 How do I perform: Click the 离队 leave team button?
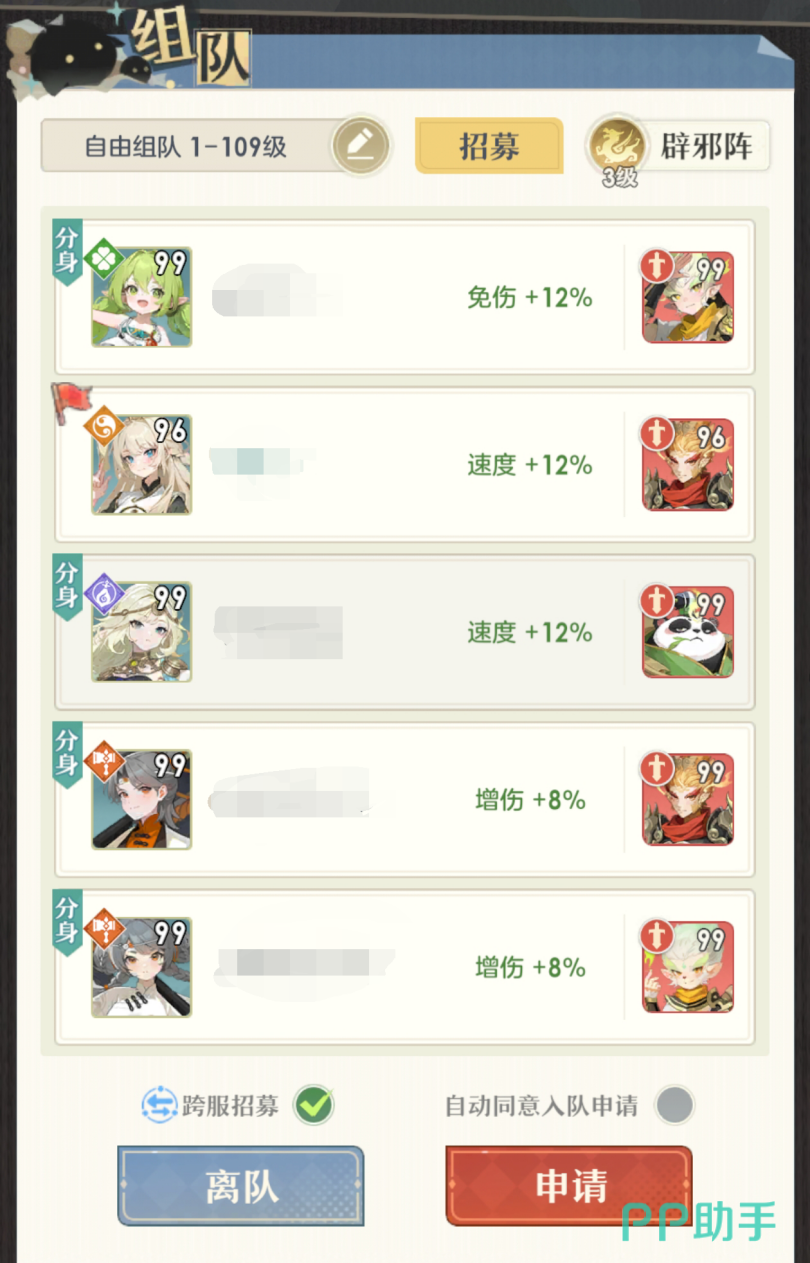tap(241, 1186)
